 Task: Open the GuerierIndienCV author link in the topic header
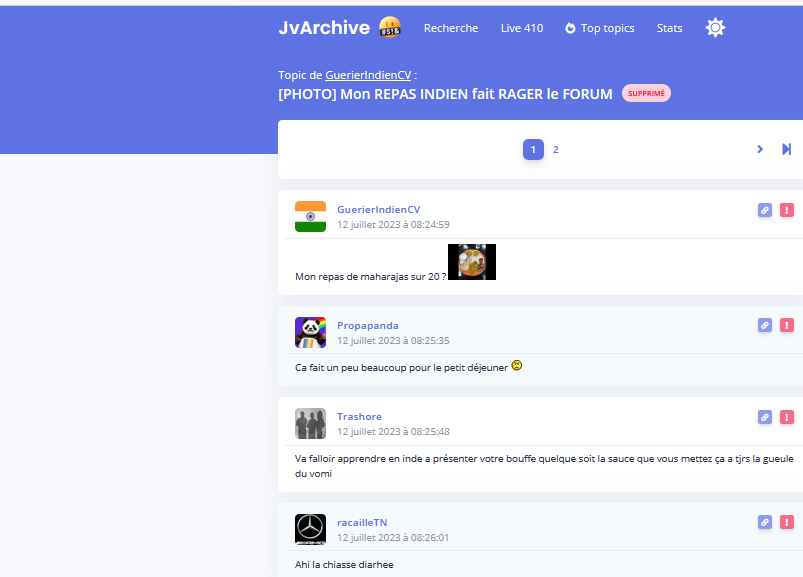click(x=368, y=75)
